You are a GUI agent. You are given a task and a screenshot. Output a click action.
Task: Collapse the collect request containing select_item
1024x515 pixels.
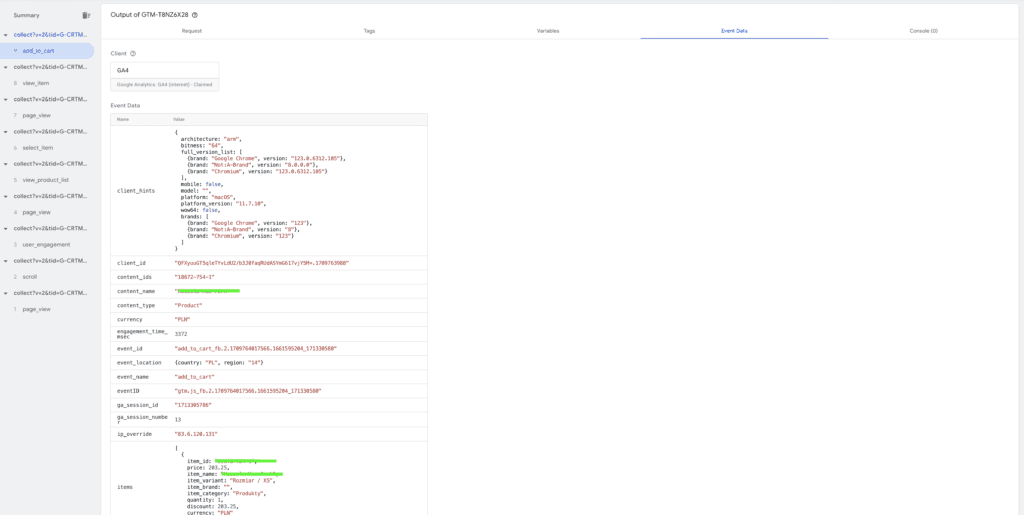[x=5, y=131]
